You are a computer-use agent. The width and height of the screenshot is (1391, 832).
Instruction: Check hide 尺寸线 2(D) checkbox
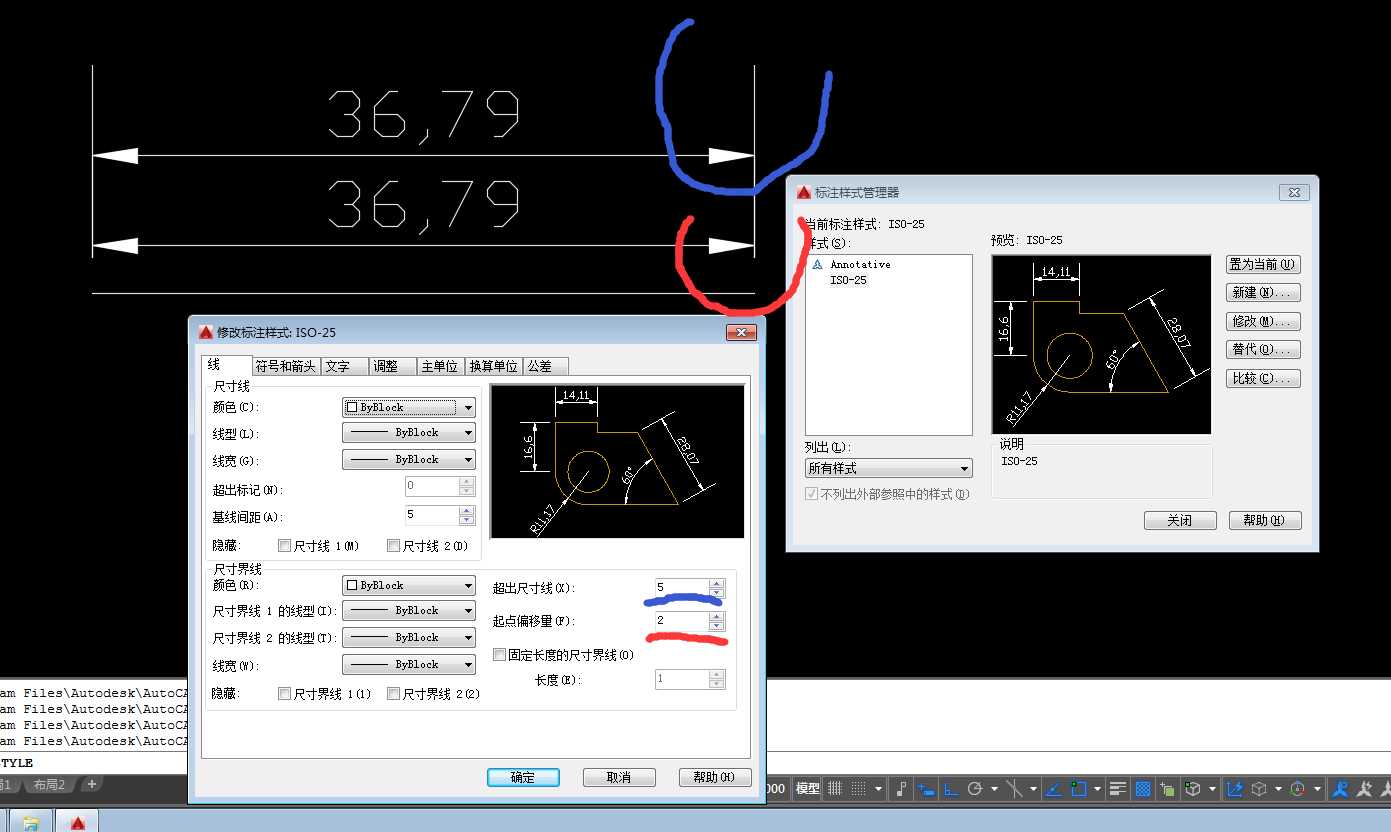click(x=392, y=546)
